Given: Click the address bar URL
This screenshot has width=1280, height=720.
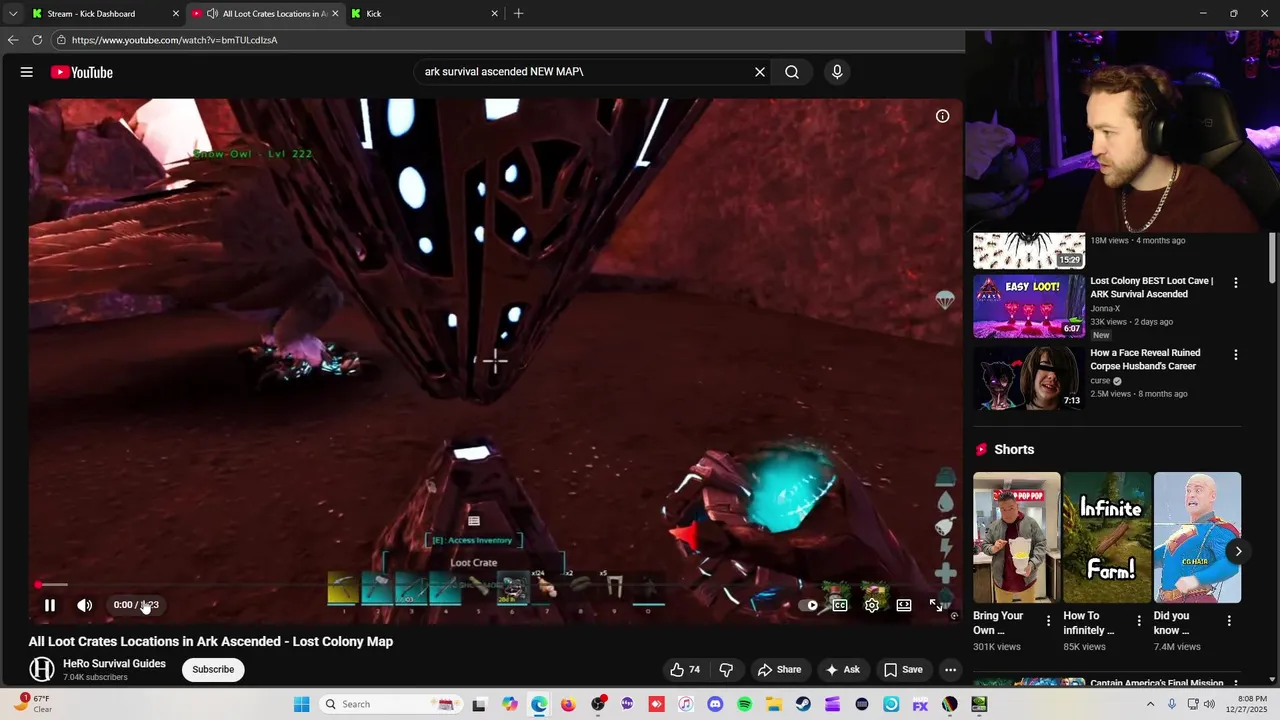Looking at the screenshot, I should [x=174, y=40].
